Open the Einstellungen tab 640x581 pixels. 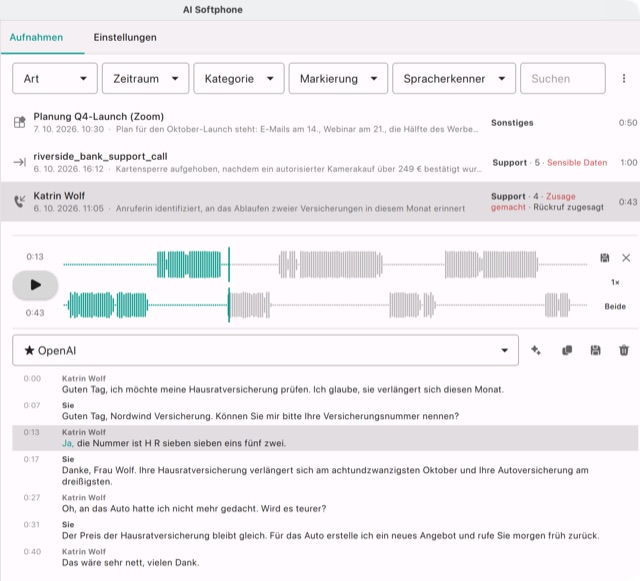(x=125, y=38)
